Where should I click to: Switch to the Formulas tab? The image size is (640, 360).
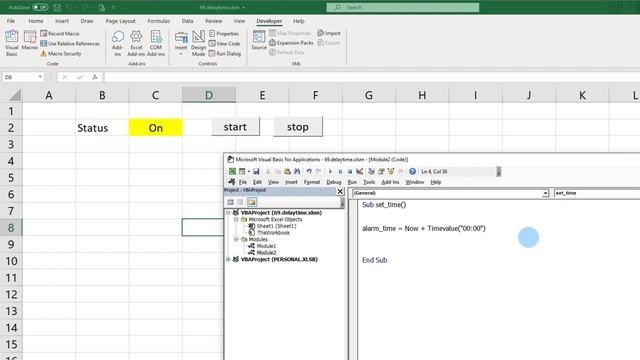click(158, 21)
